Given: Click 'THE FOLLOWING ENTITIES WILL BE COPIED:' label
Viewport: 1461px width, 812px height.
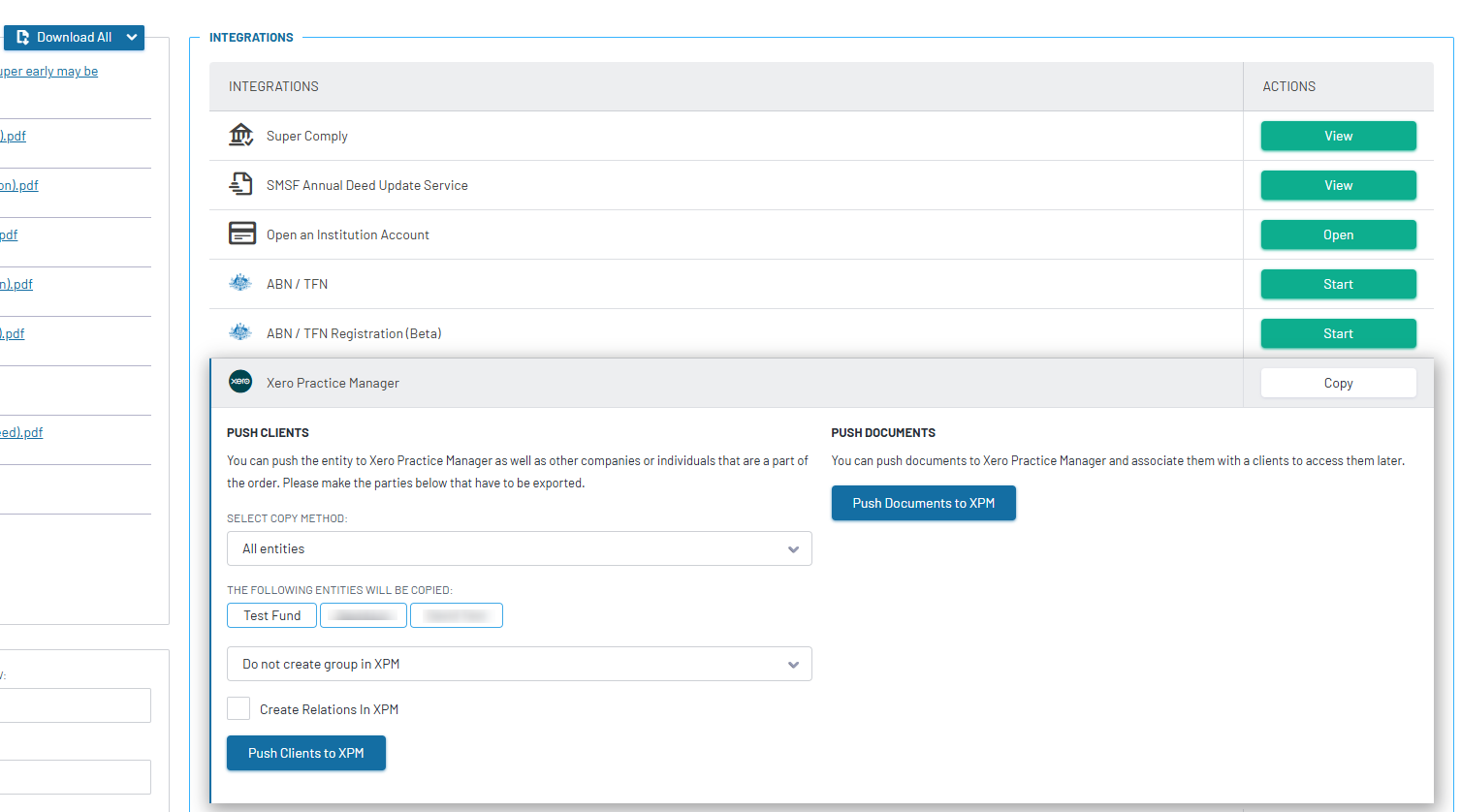Looking at the screenshot, I should coord(339,590).
